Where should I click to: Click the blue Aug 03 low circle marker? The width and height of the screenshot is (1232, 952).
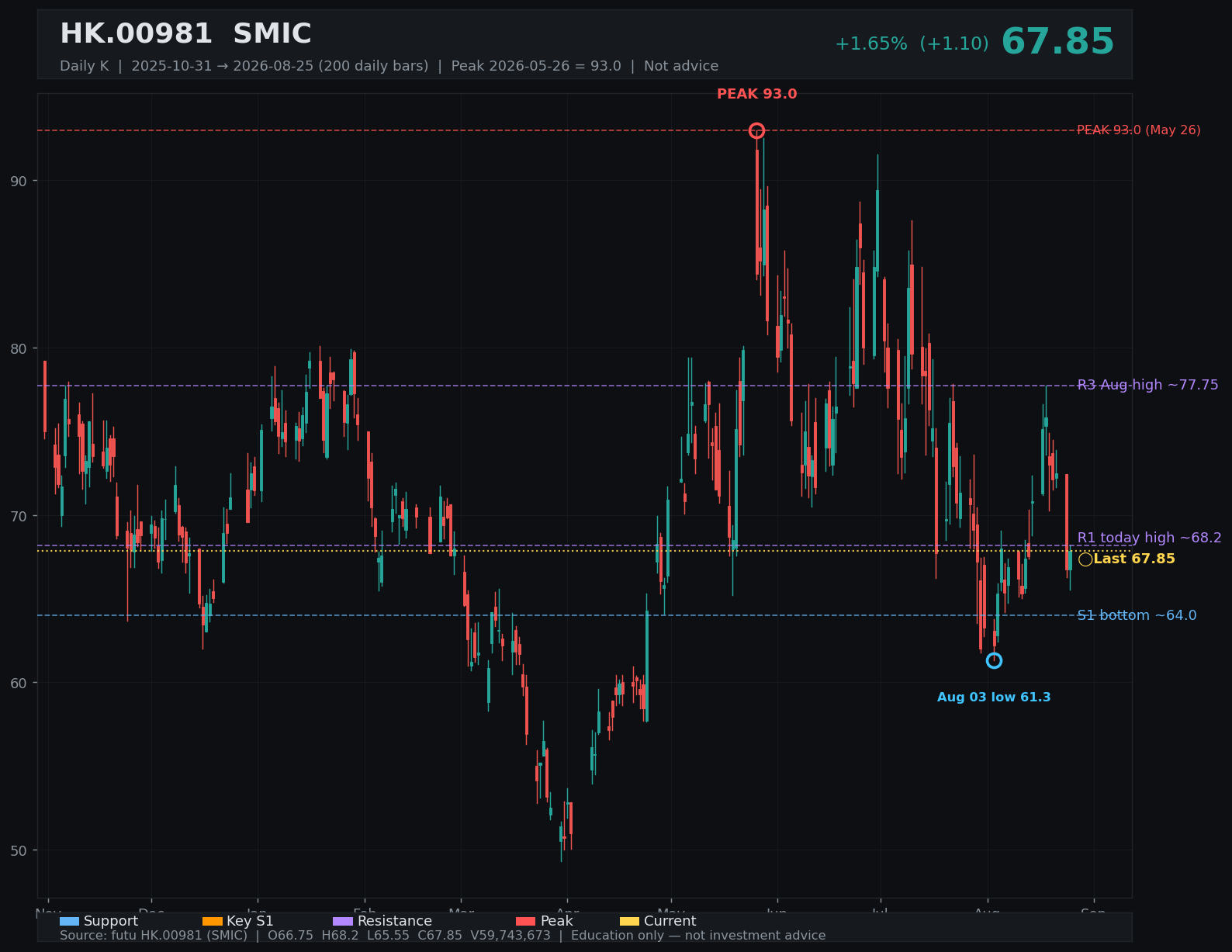(994, 660)
